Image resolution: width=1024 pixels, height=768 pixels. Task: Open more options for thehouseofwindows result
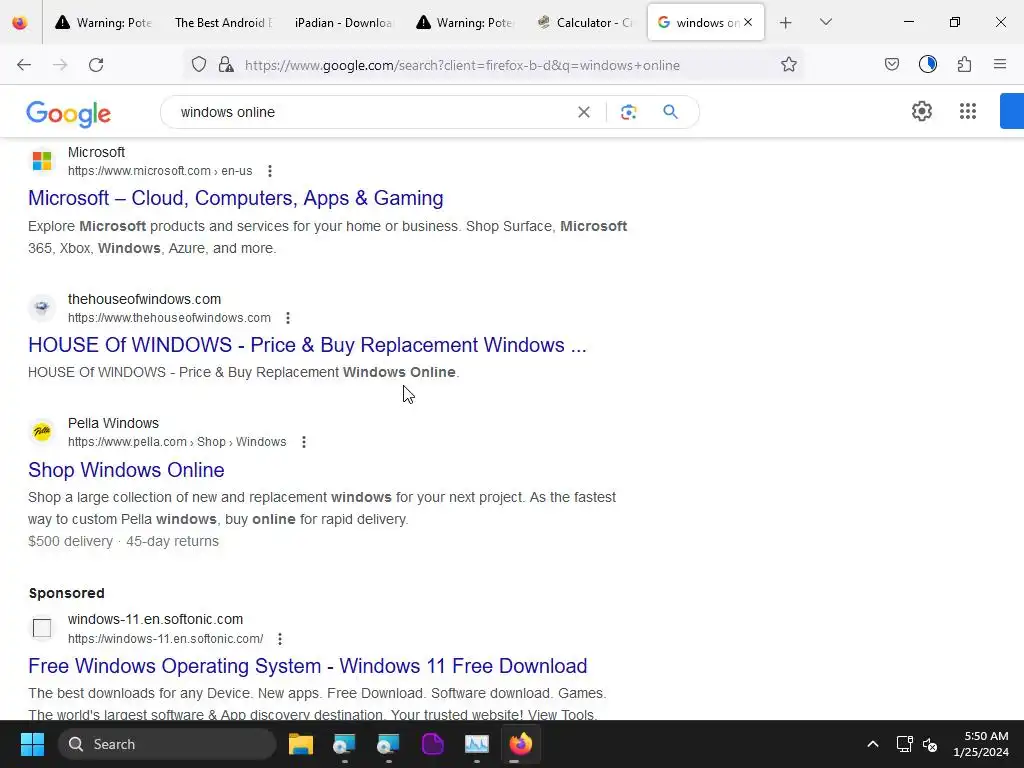[288, 318]
